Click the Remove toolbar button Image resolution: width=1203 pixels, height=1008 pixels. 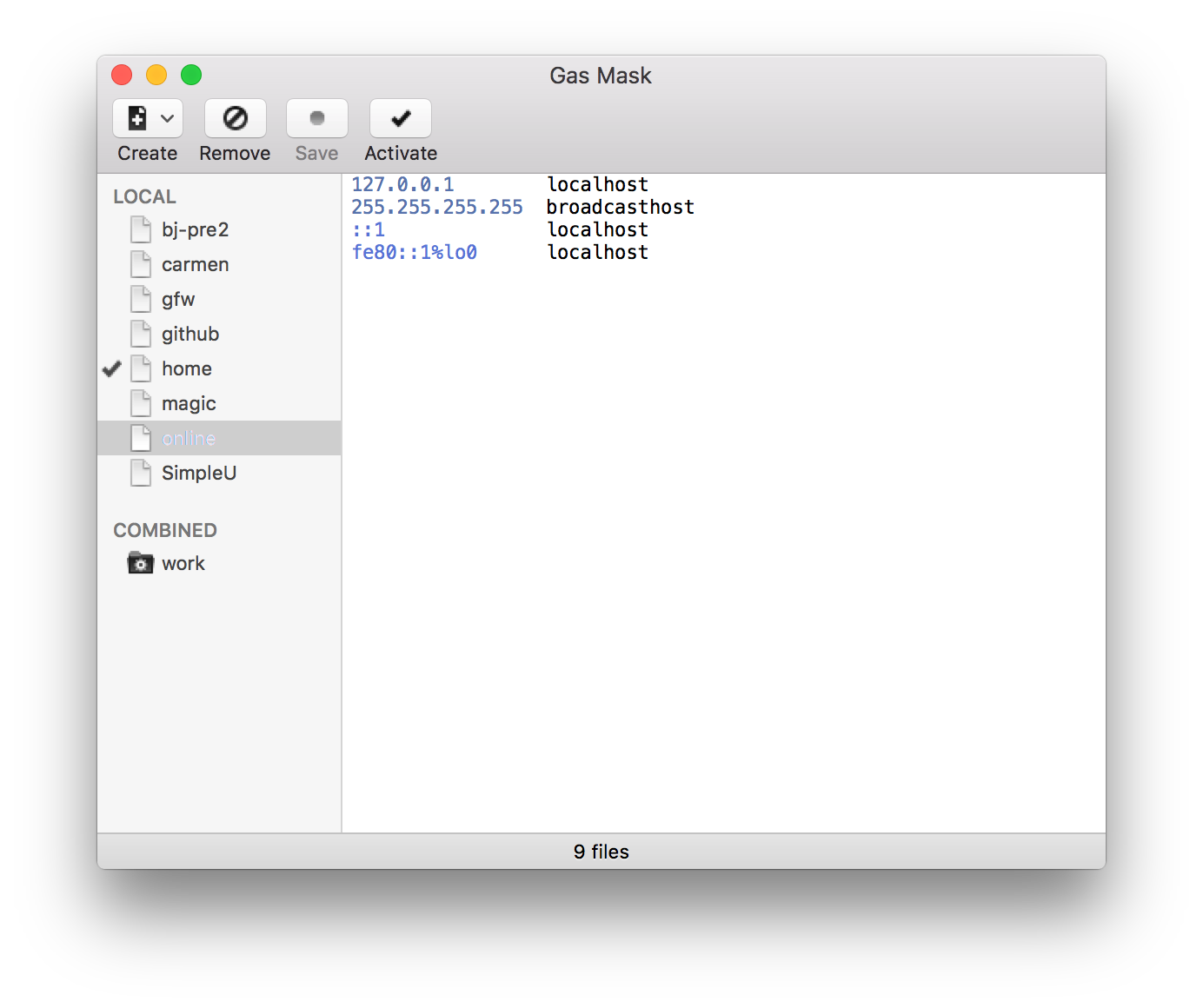pyautogui.click(x=236, y=118)
